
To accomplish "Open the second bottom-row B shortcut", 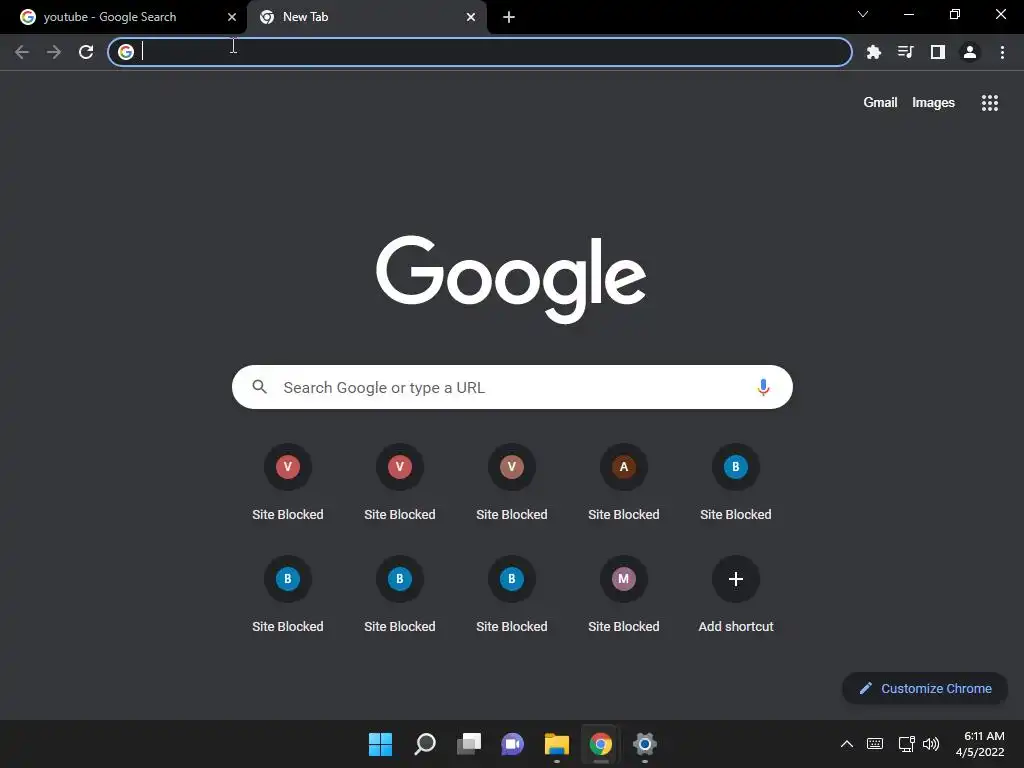I will (400, 594).
